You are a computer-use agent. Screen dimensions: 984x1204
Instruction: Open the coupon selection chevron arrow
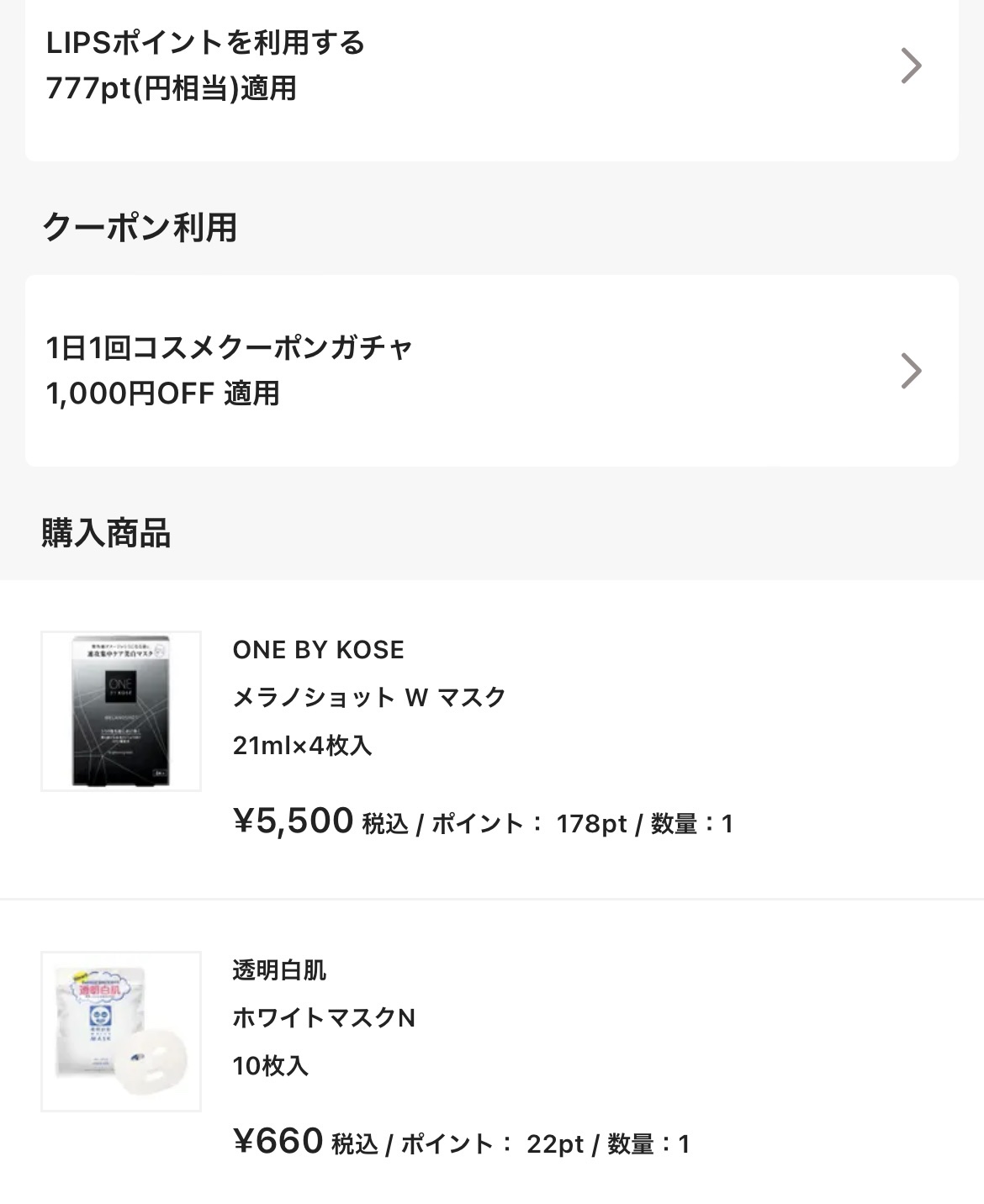click(911, 371)
